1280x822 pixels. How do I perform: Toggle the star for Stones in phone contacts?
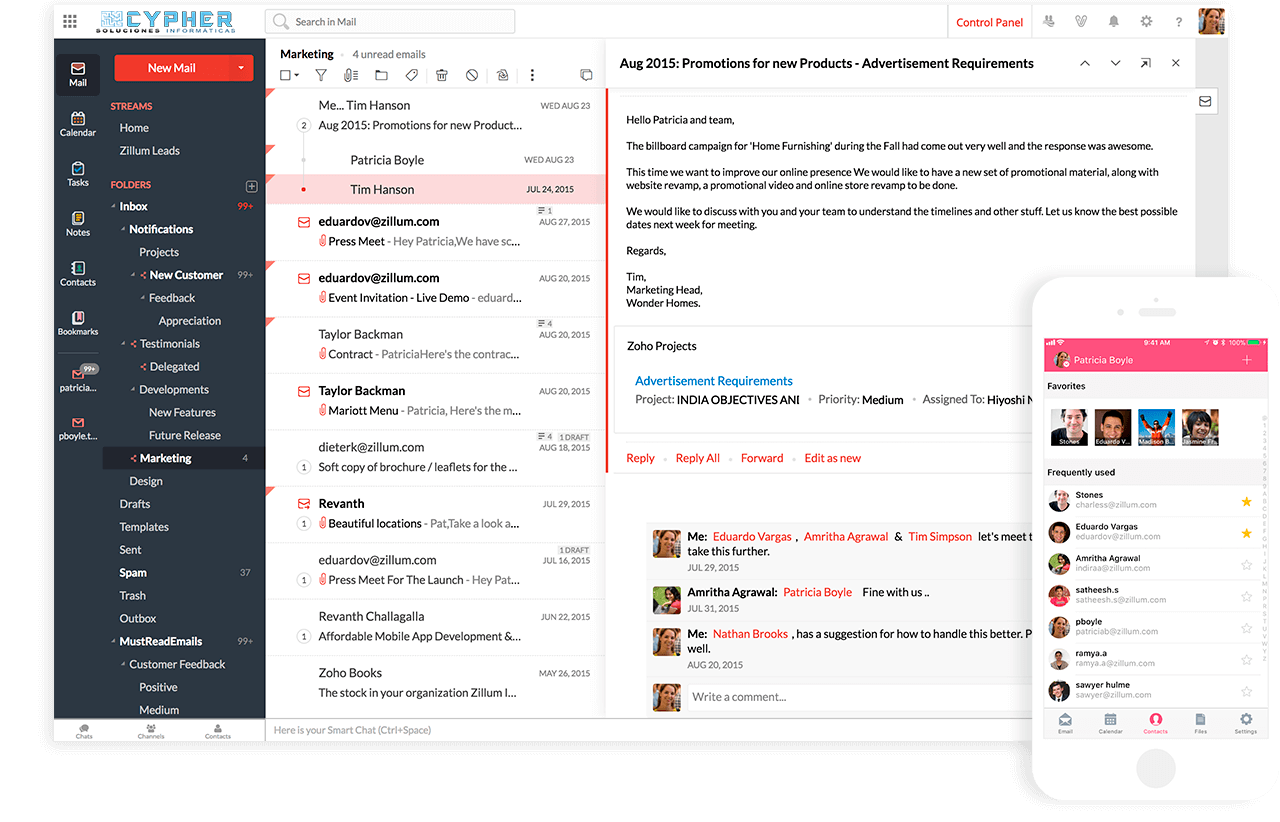coord(1246,501)
